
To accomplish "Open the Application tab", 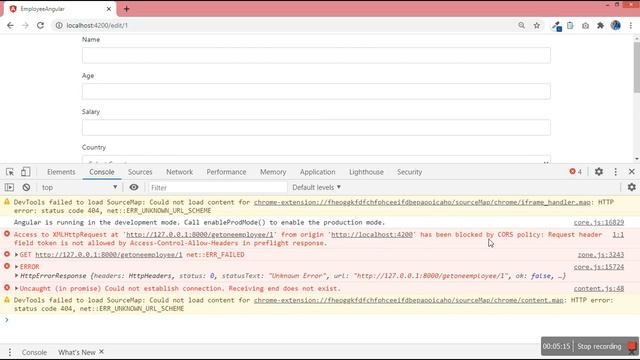I will [318, 172].
